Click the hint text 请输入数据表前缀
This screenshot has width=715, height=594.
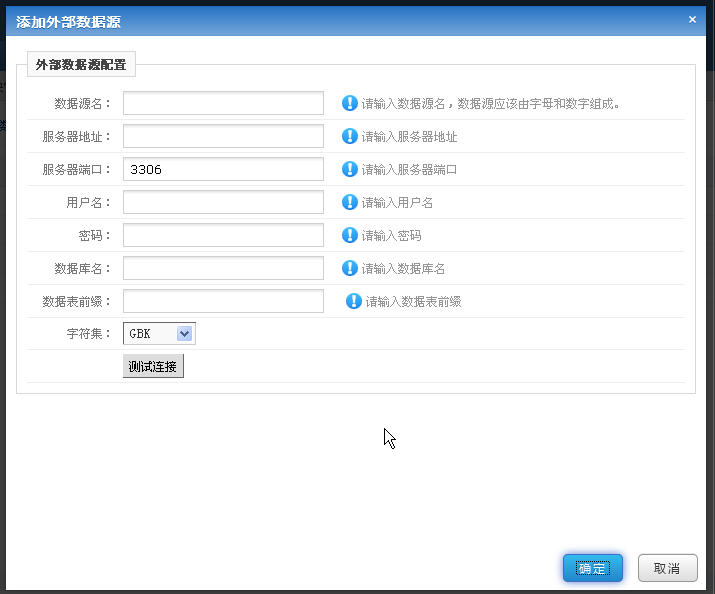coord(414,302)
